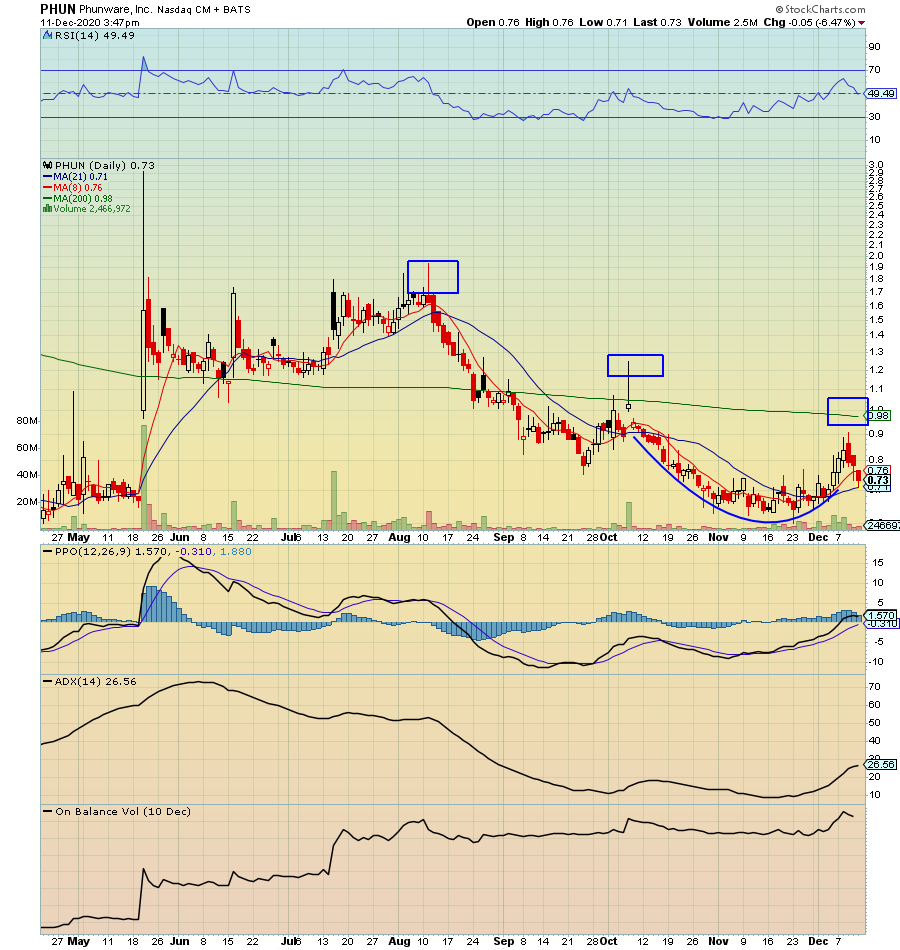Click the Dec label on the bottom axis
900x950 pixels.
click(x=818, y=941)
